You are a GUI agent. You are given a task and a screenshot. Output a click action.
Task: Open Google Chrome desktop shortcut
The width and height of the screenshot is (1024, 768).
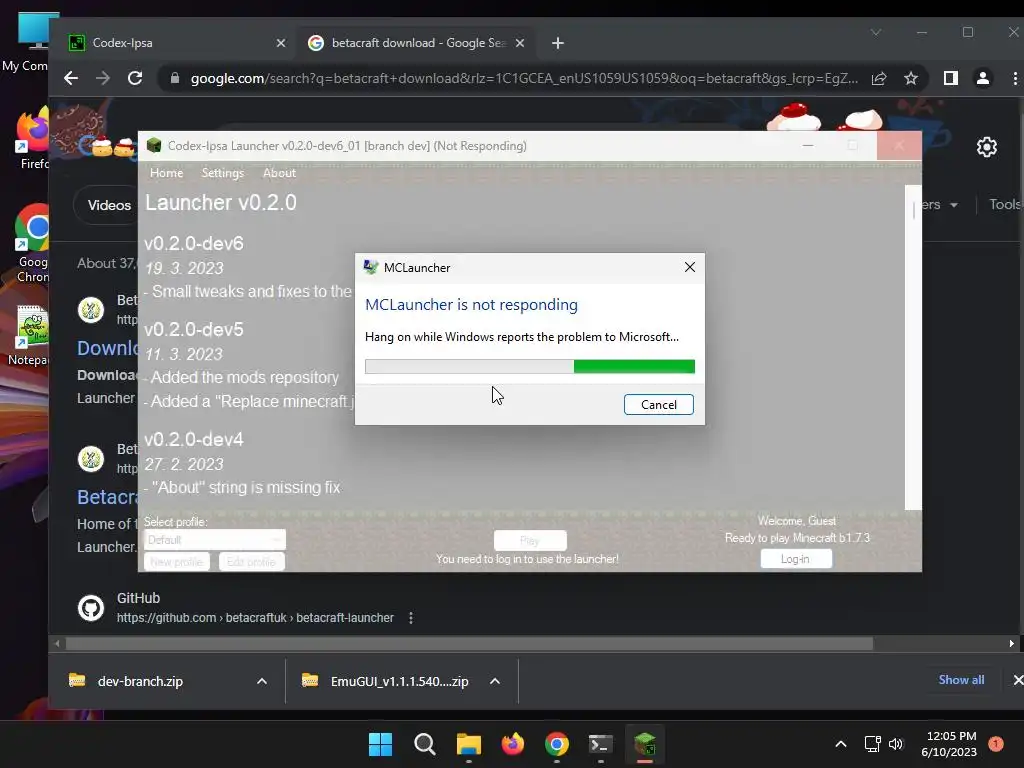32,244
